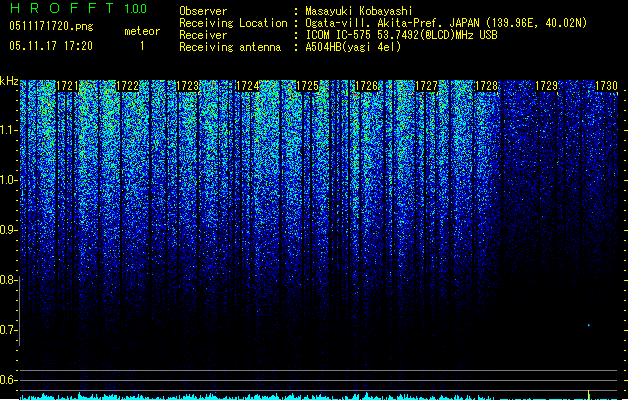This screenshot has width=629, height=400.
Task: Click the yellow spike in the bottom signal strip
Action: [588, 395]
